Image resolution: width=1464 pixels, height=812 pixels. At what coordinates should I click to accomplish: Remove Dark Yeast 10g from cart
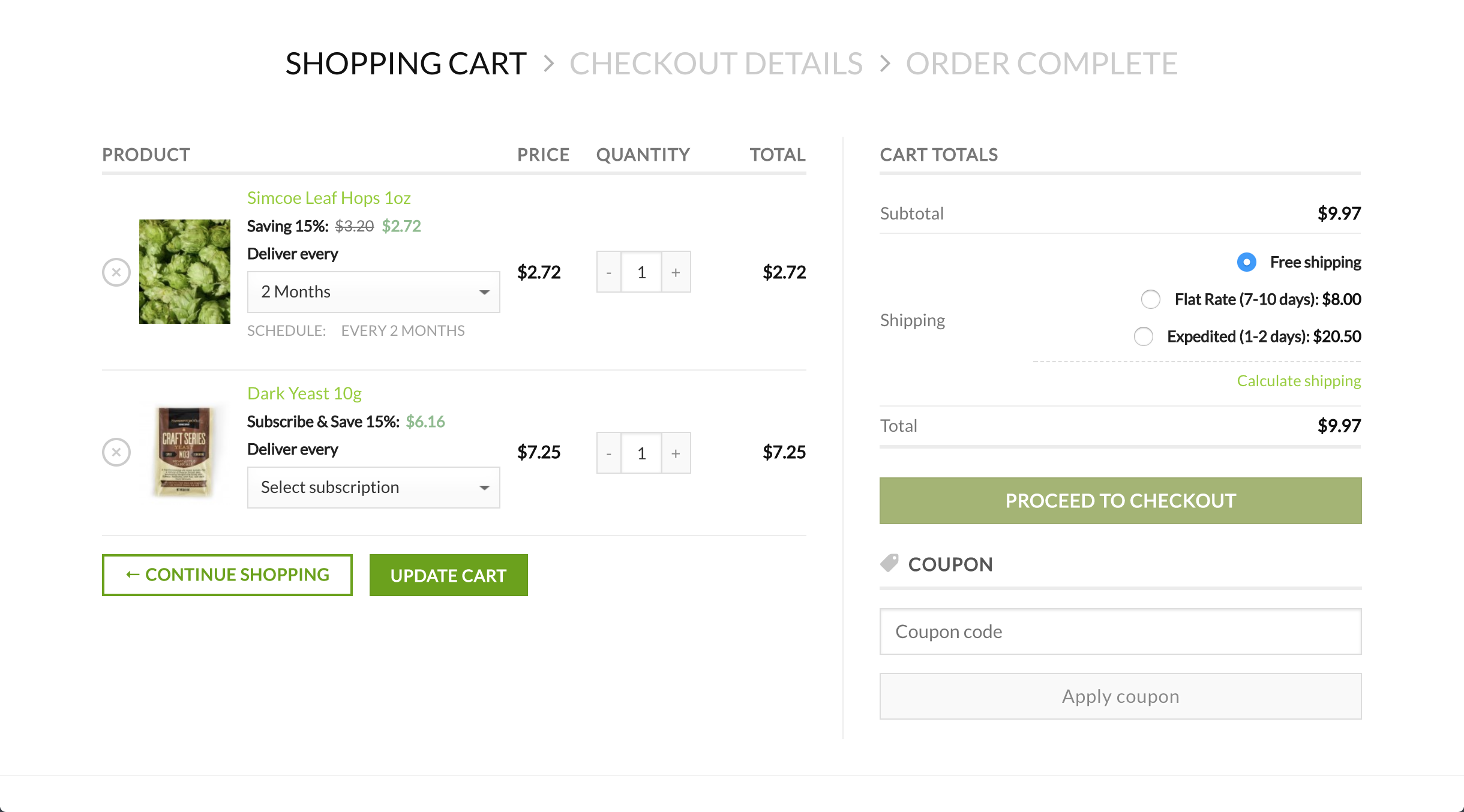click(x=116, y=452)
